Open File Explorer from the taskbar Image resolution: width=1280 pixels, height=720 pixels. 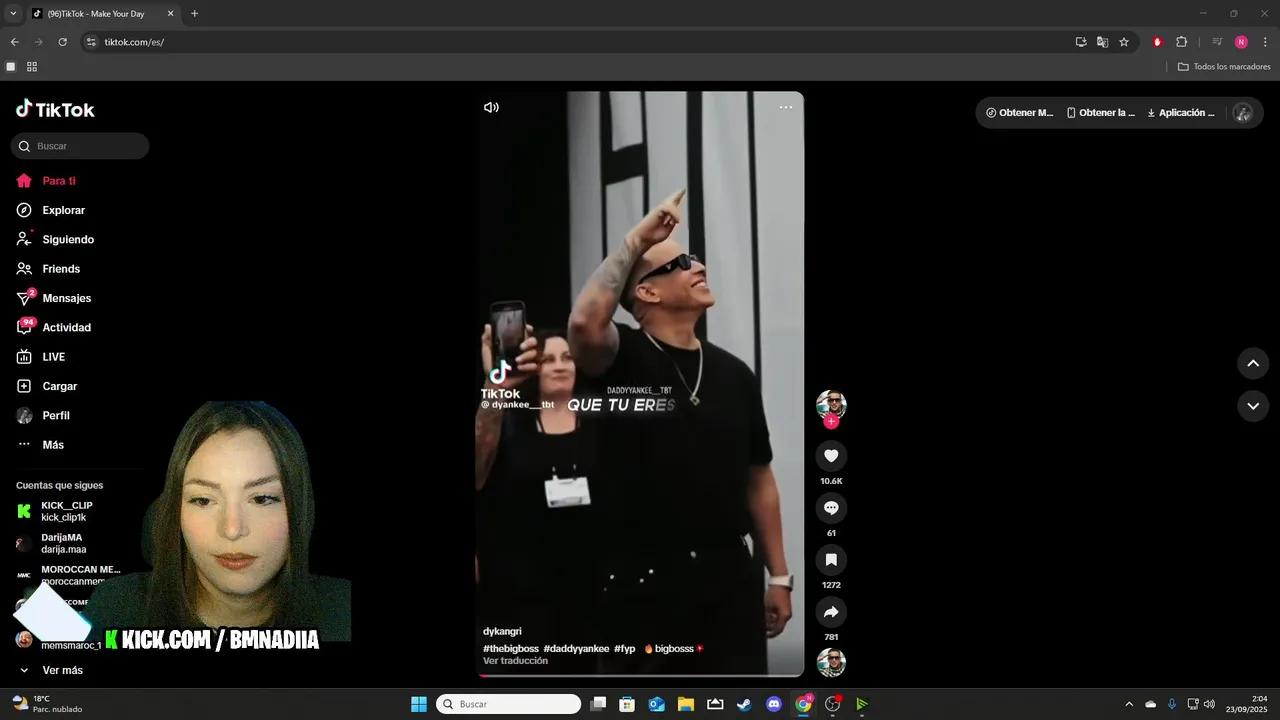tap(686, 704)
